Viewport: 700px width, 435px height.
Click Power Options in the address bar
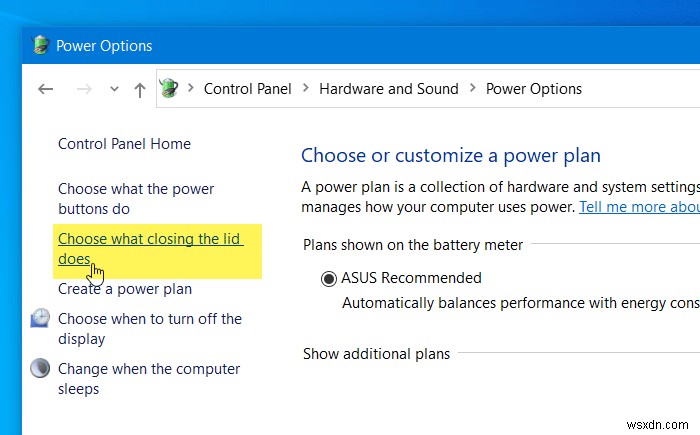pos(533,89)
